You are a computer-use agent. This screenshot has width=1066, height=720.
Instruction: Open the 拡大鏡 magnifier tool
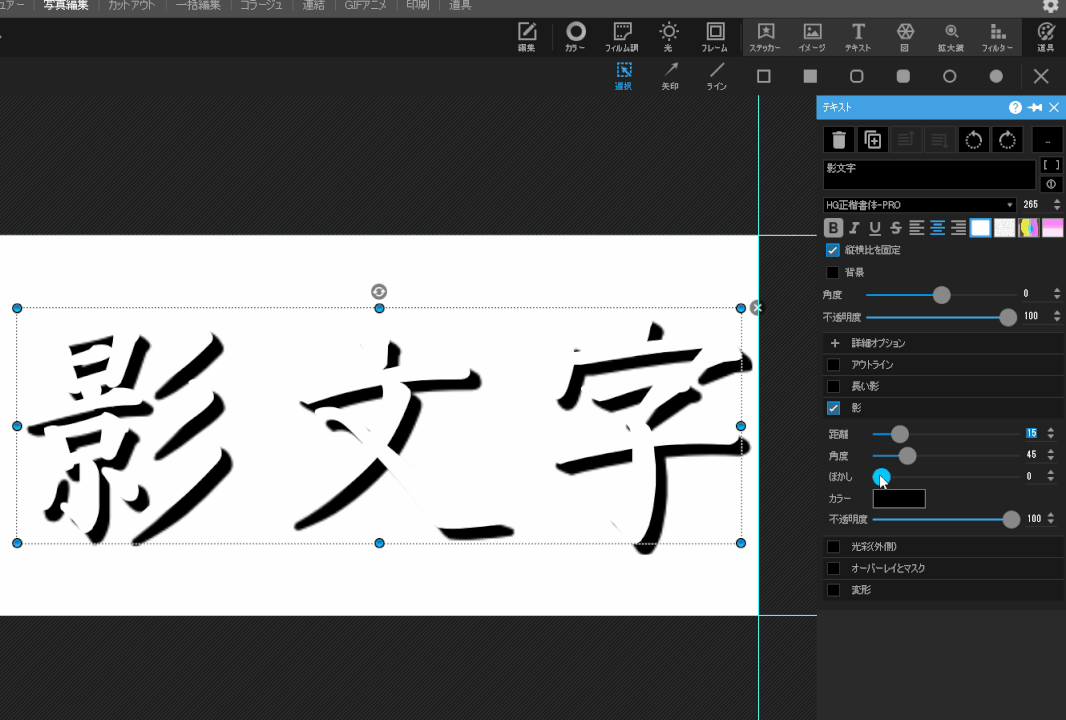951,37
